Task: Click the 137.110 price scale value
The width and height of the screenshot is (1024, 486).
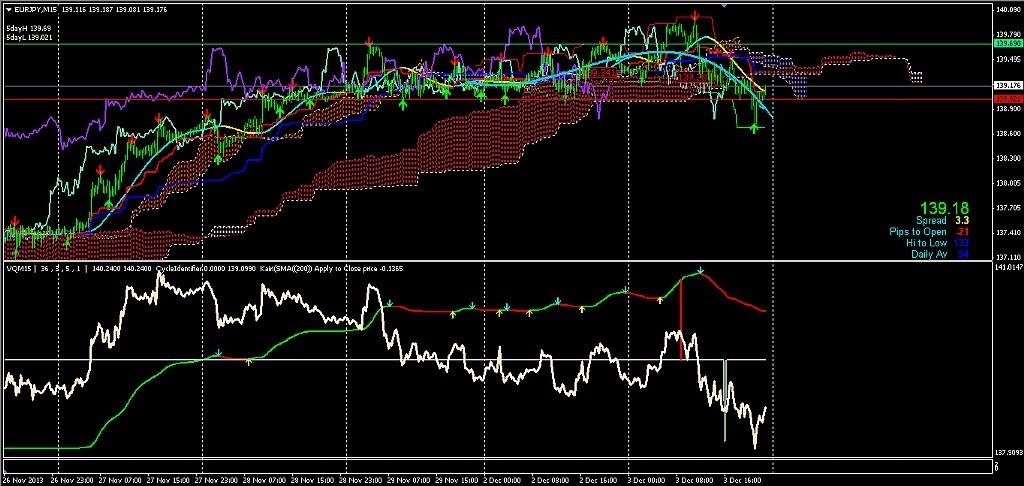Action: coord(1008,257)
